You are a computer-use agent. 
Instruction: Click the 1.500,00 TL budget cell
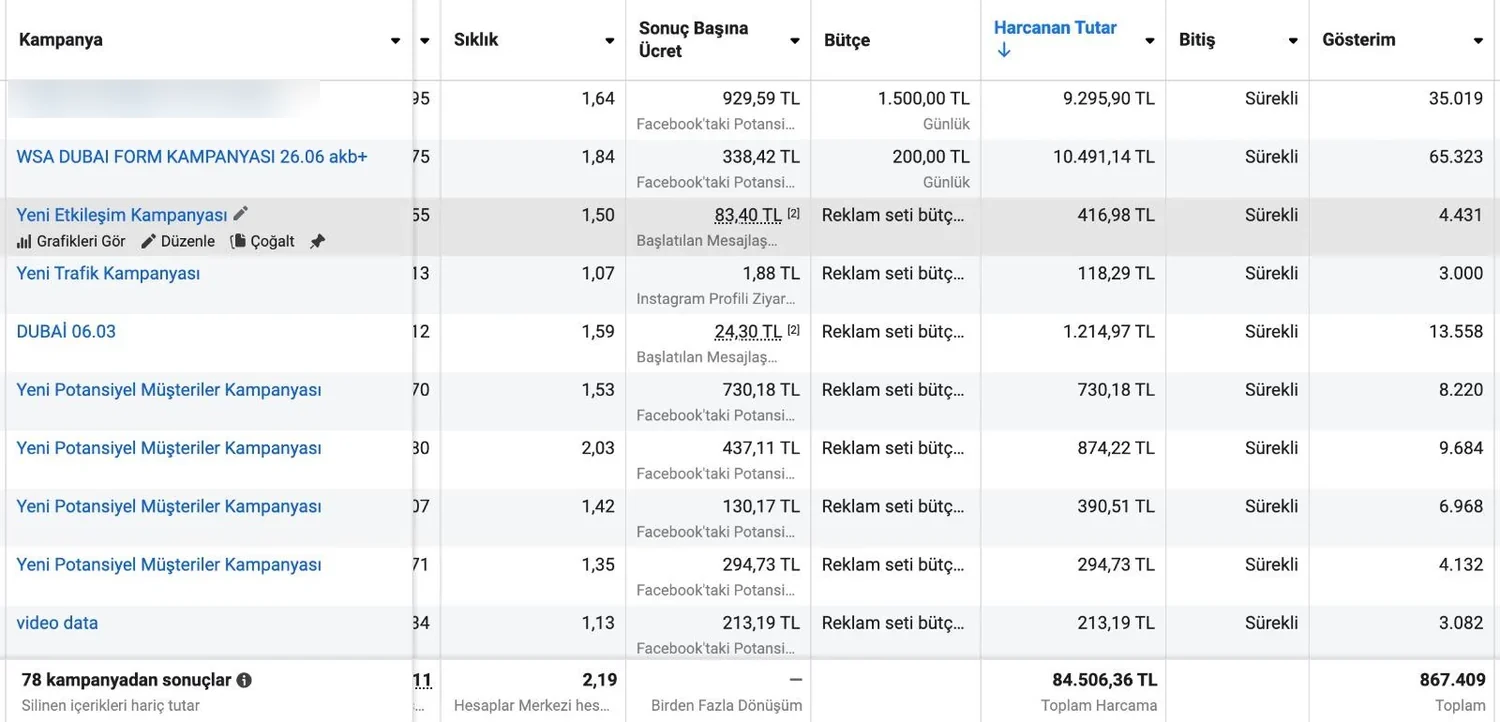[x=924, y=98]
